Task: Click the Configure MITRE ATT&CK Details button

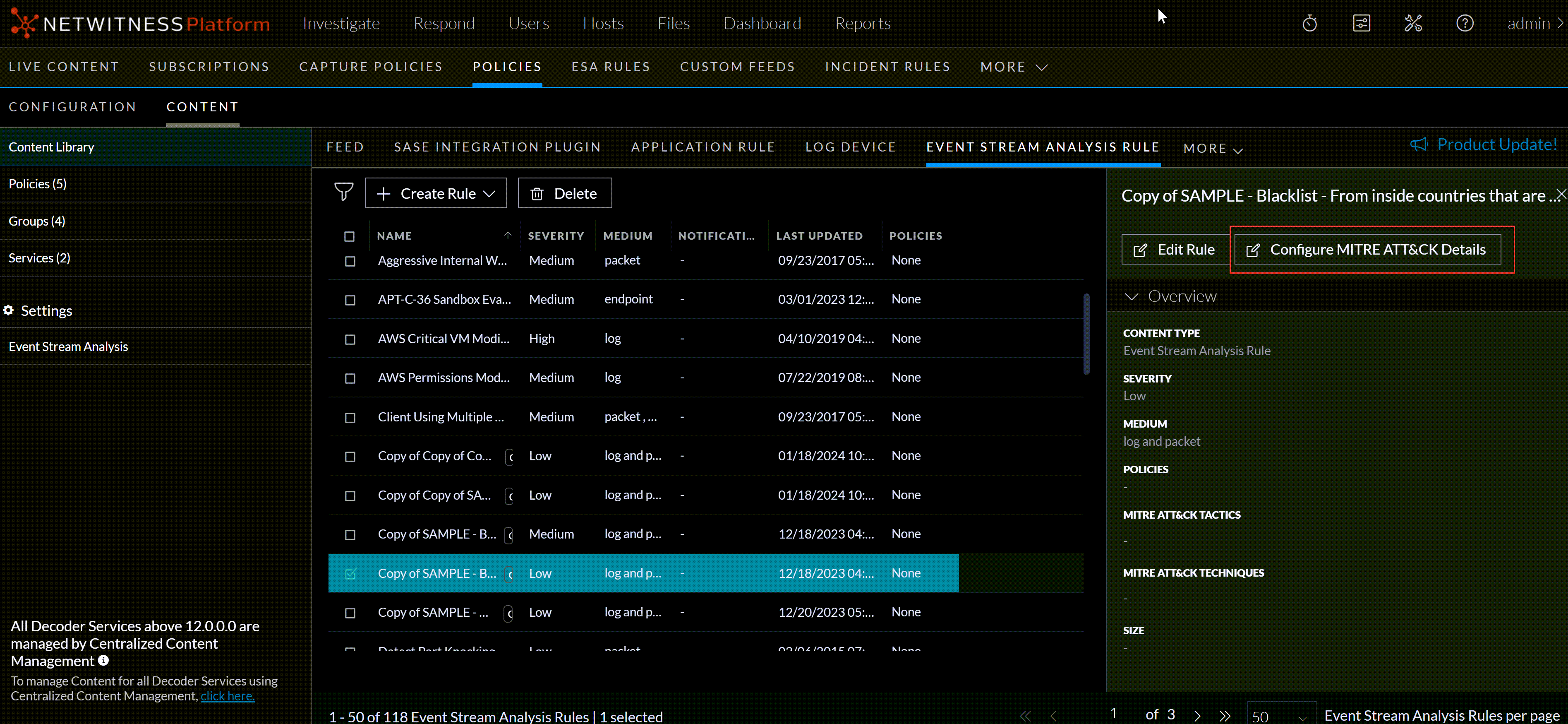Action: coord(1369,249)
